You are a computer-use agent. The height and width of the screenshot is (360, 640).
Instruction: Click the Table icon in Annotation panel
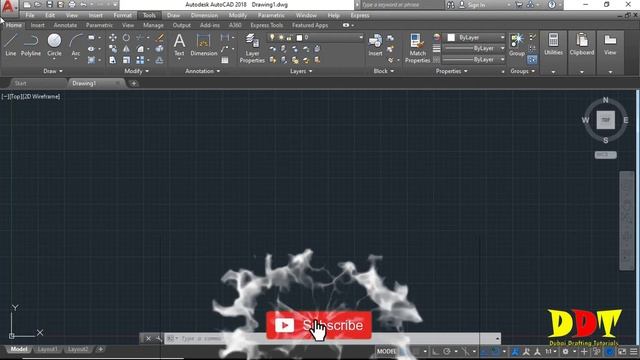pos(225,60)
